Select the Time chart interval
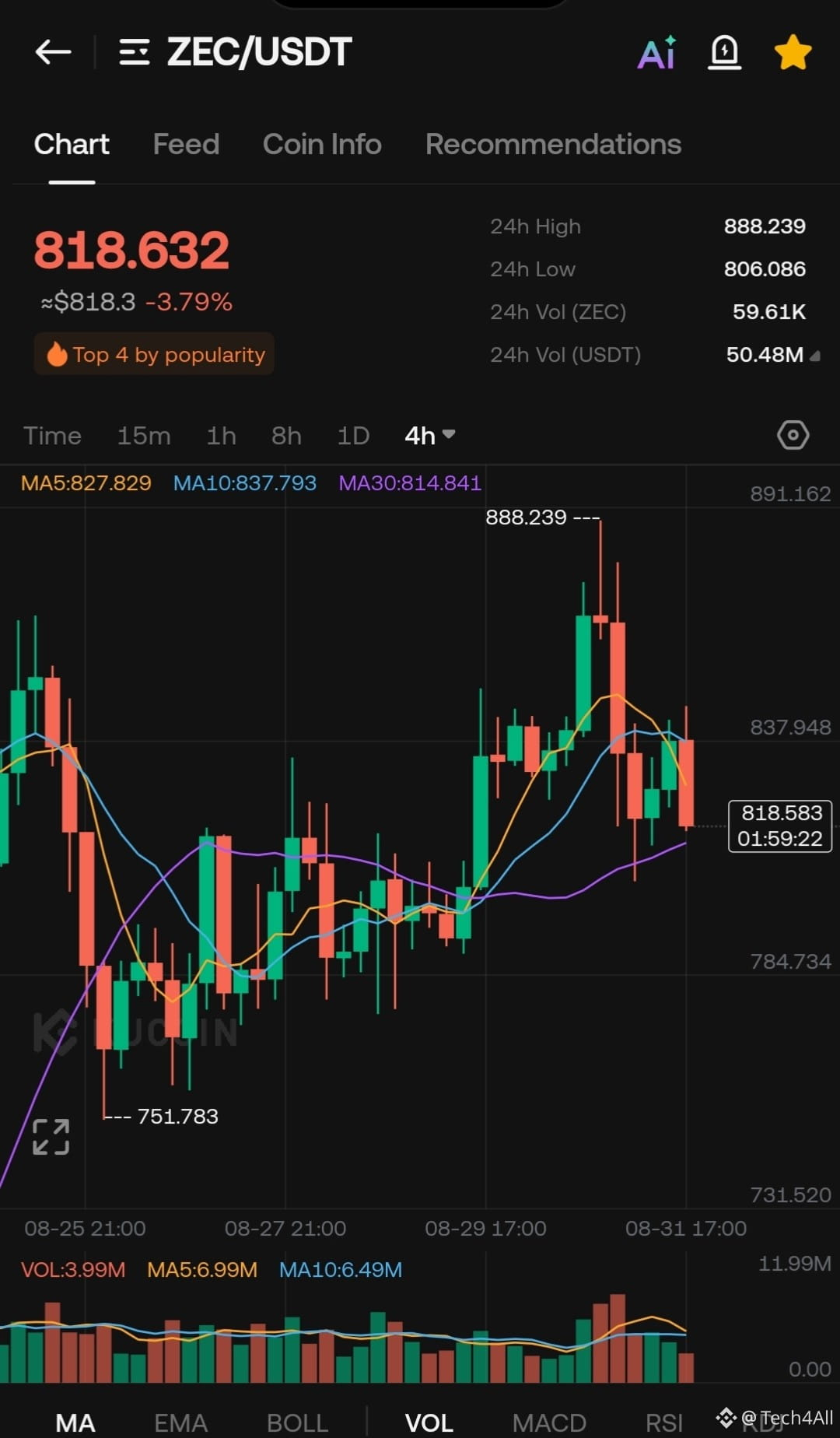840x1438 pixels. coord(52,435)
